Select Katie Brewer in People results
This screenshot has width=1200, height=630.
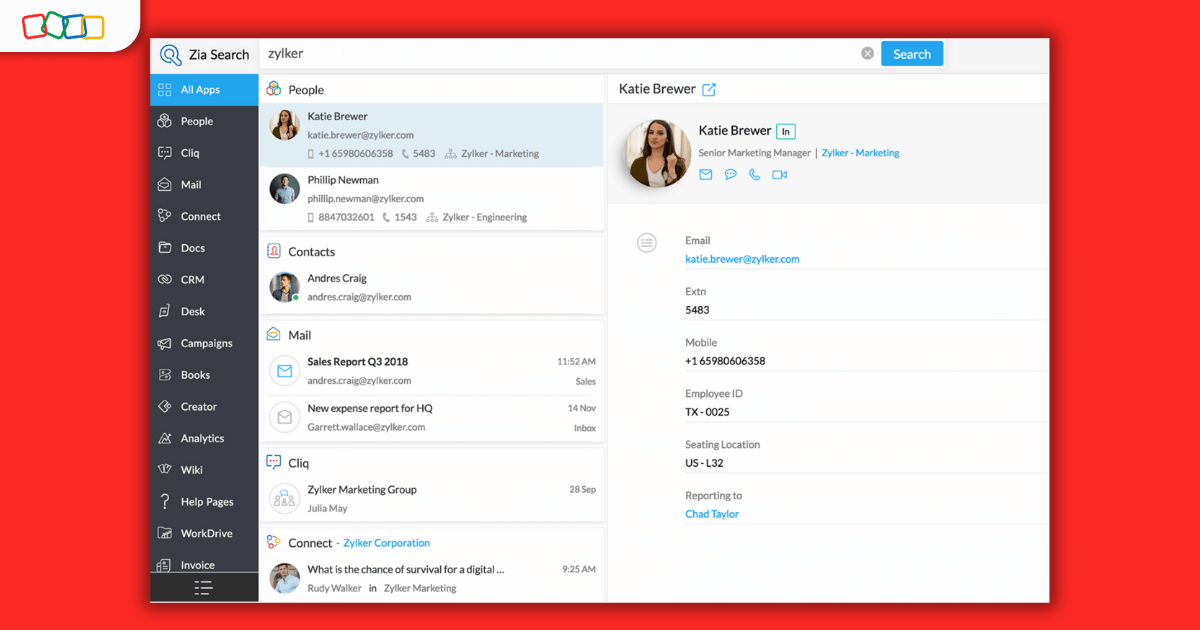431,135
